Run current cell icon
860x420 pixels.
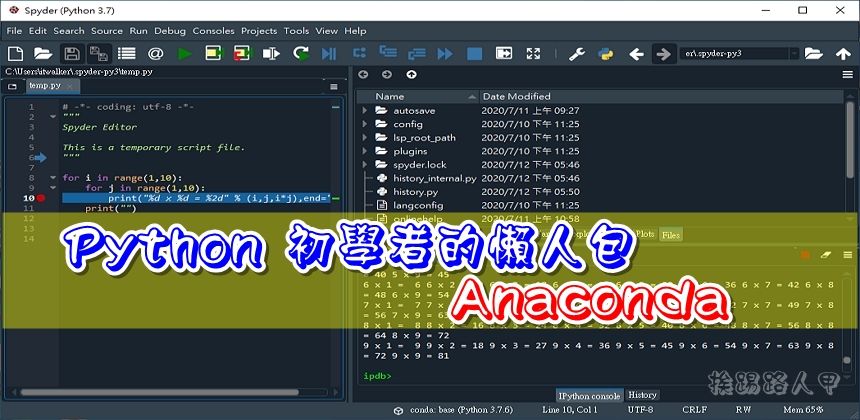point(214,53)
